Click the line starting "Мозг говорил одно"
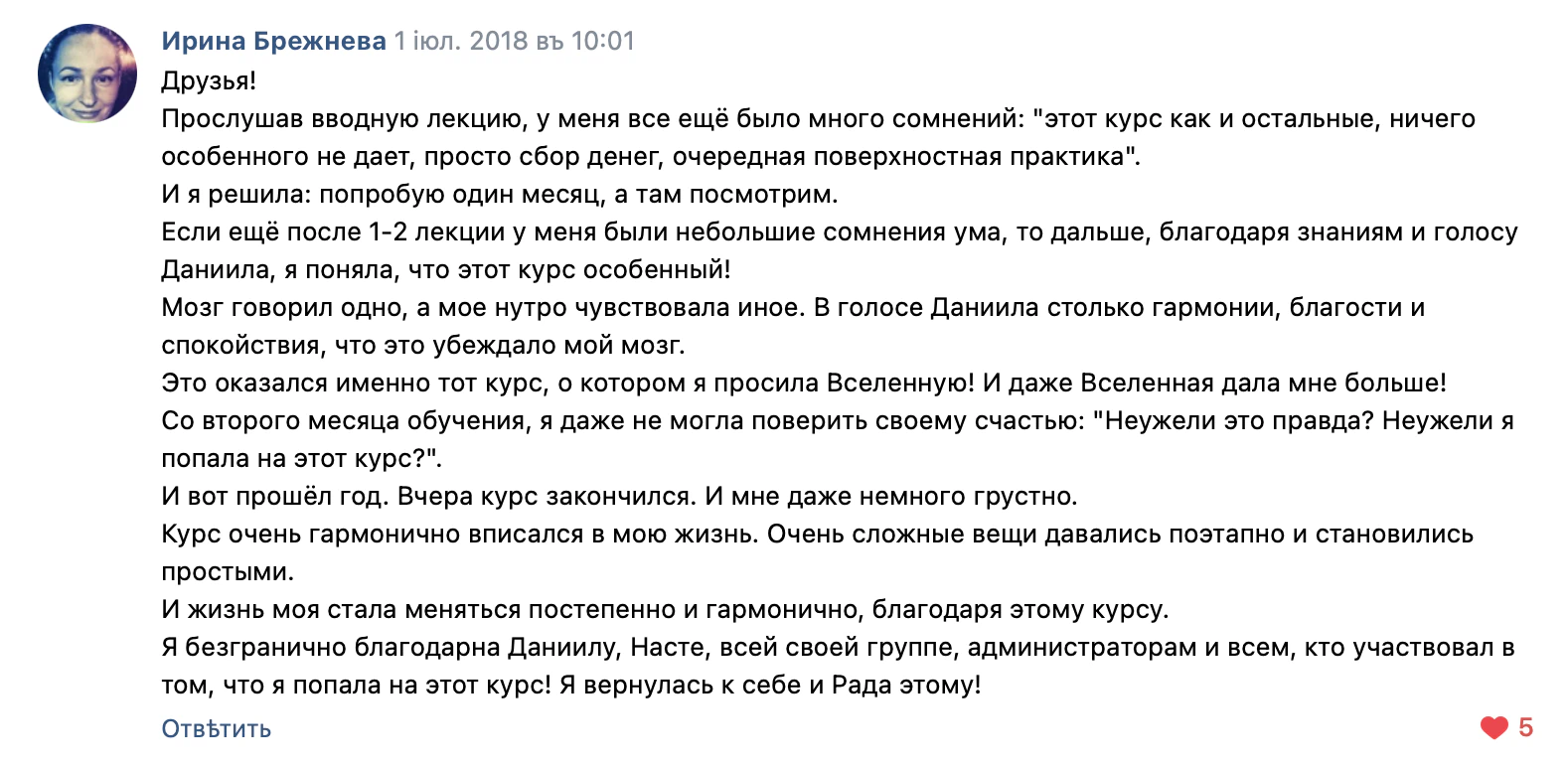The width and height of the screenshot is (1568, 769). point(794,308)
